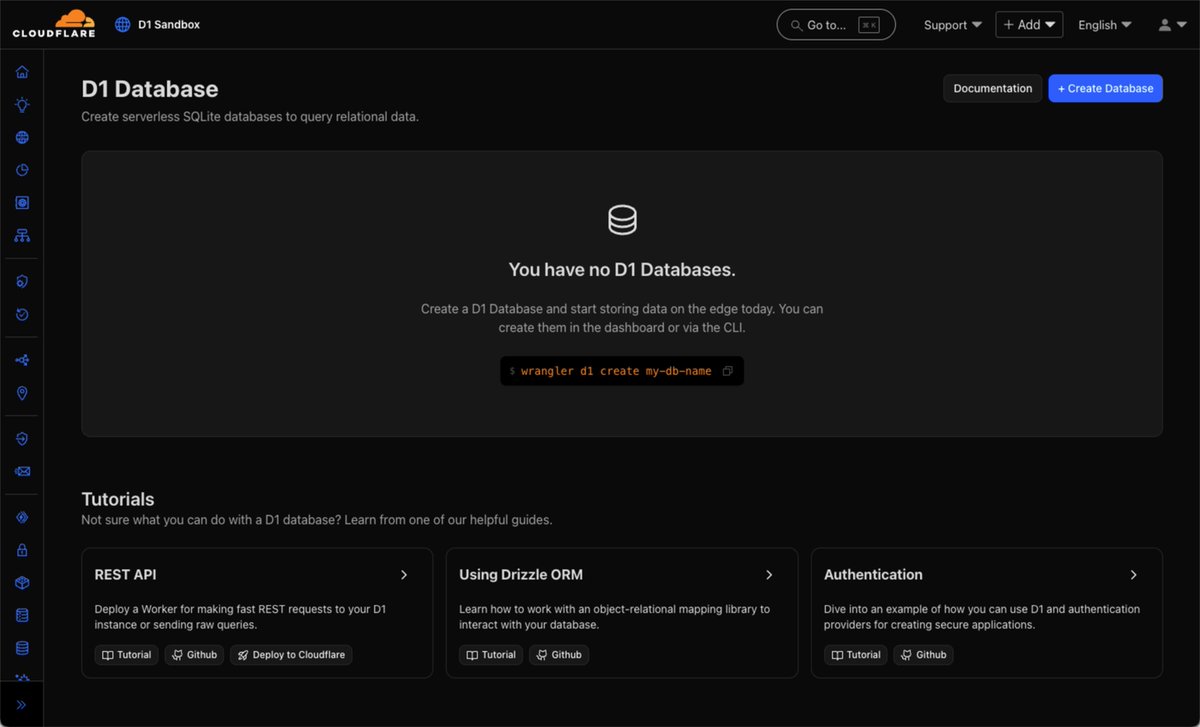
Task: Open the diamond Workers sidebar icon
Action: (x=22, y=517)
